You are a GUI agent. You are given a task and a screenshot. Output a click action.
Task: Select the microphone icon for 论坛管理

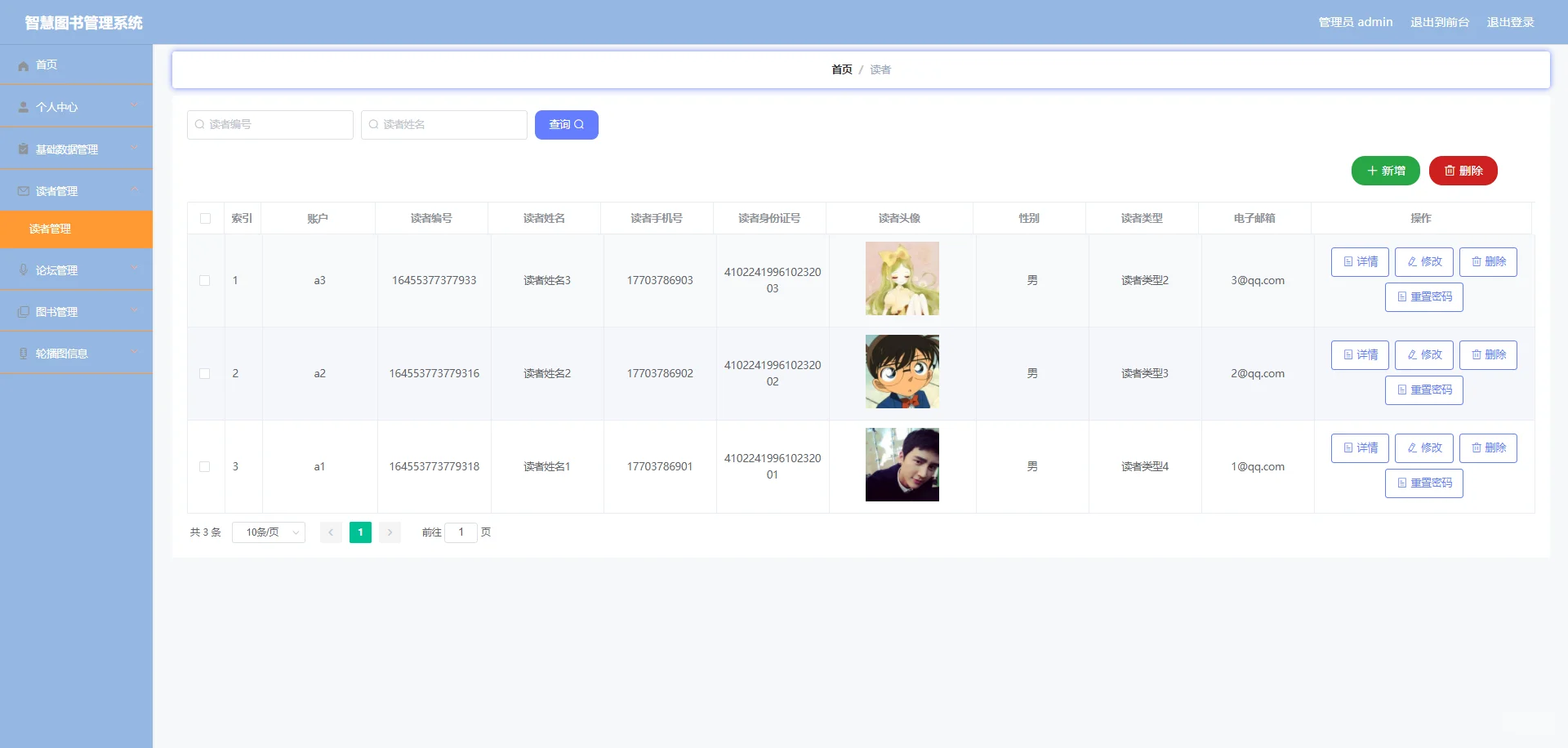pyautogui.click(x=22, y=269)
